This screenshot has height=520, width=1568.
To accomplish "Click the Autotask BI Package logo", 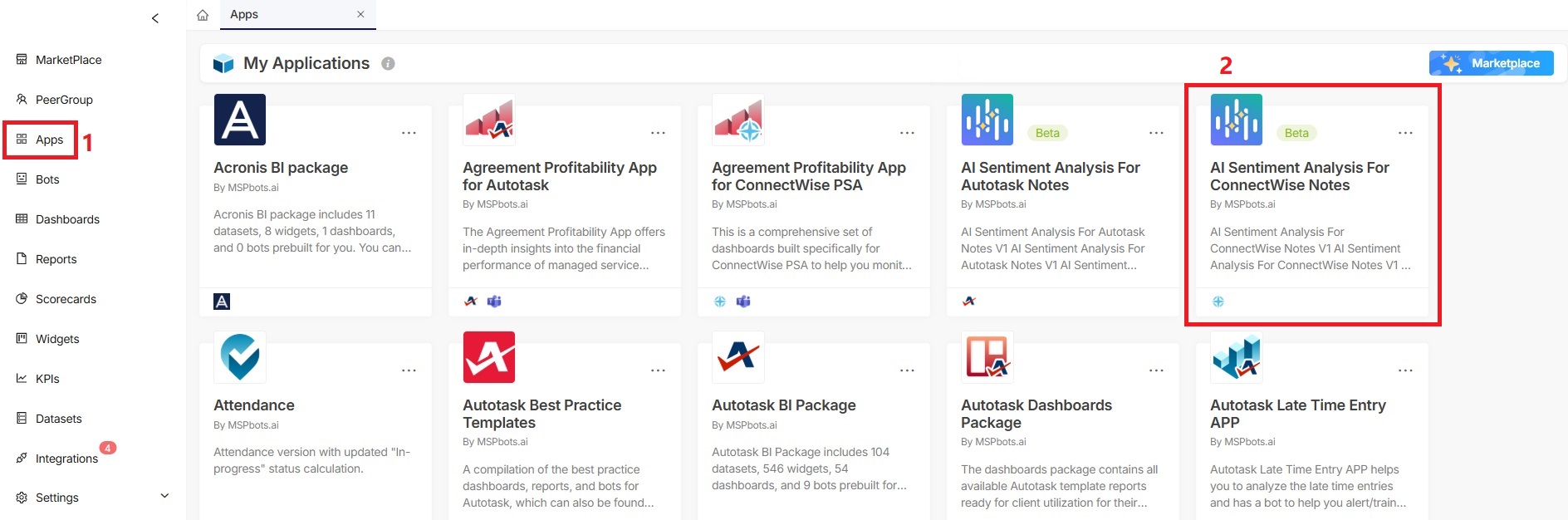I will click(738, 357).
